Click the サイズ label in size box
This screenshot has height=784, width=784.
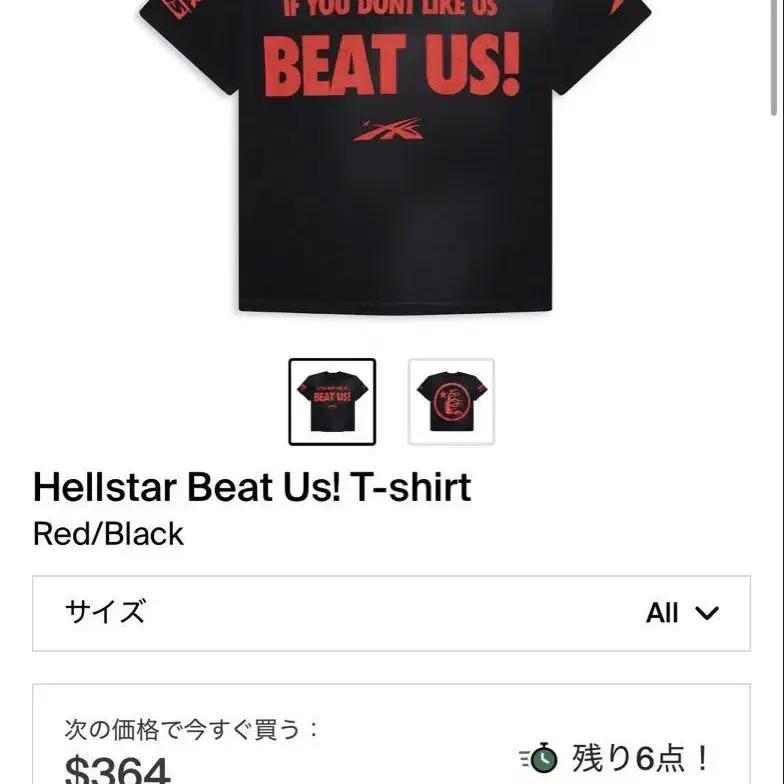tap(105, 612)
